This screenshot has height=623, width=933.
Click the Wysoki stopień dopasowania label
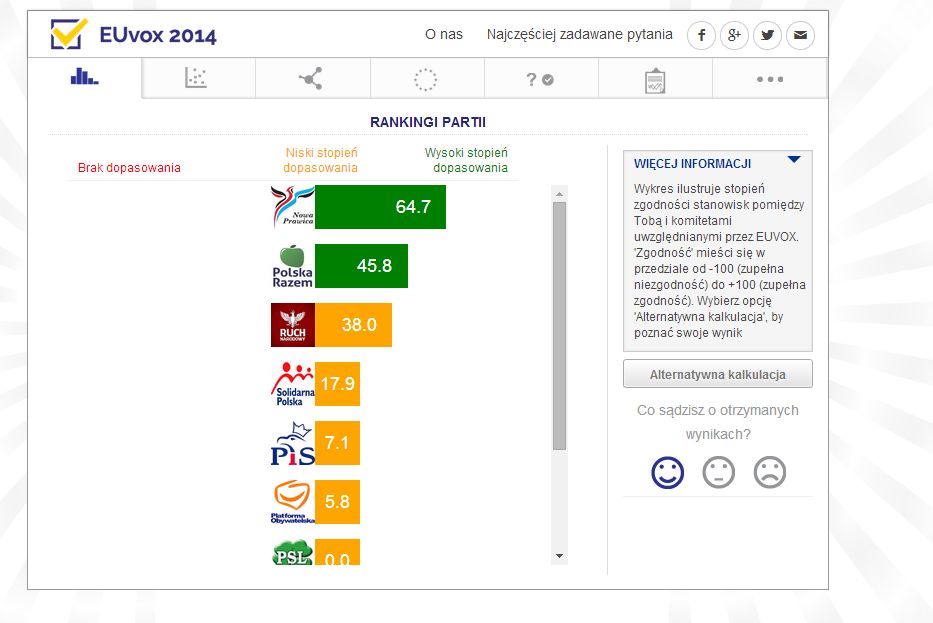[x=466, y=160]
